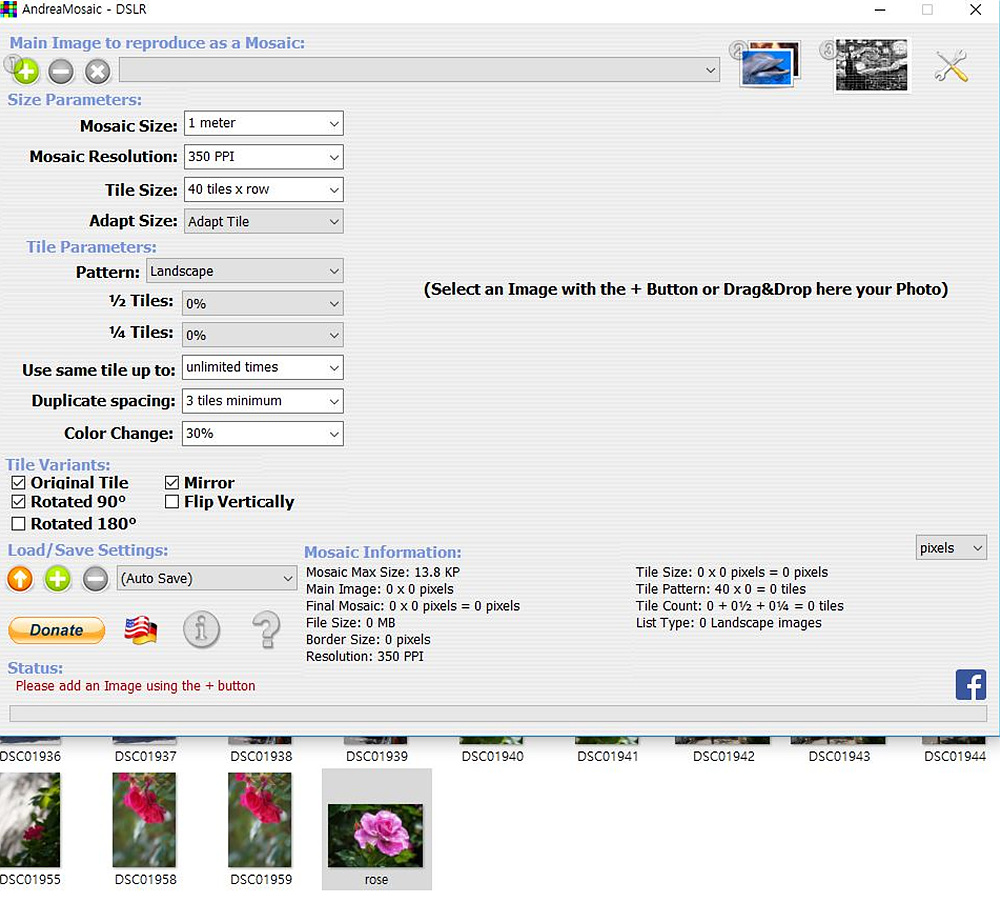
Task: Open ¼ Tiles percentage dropdown
Action: pyautogui.click(x=263, y=335)
